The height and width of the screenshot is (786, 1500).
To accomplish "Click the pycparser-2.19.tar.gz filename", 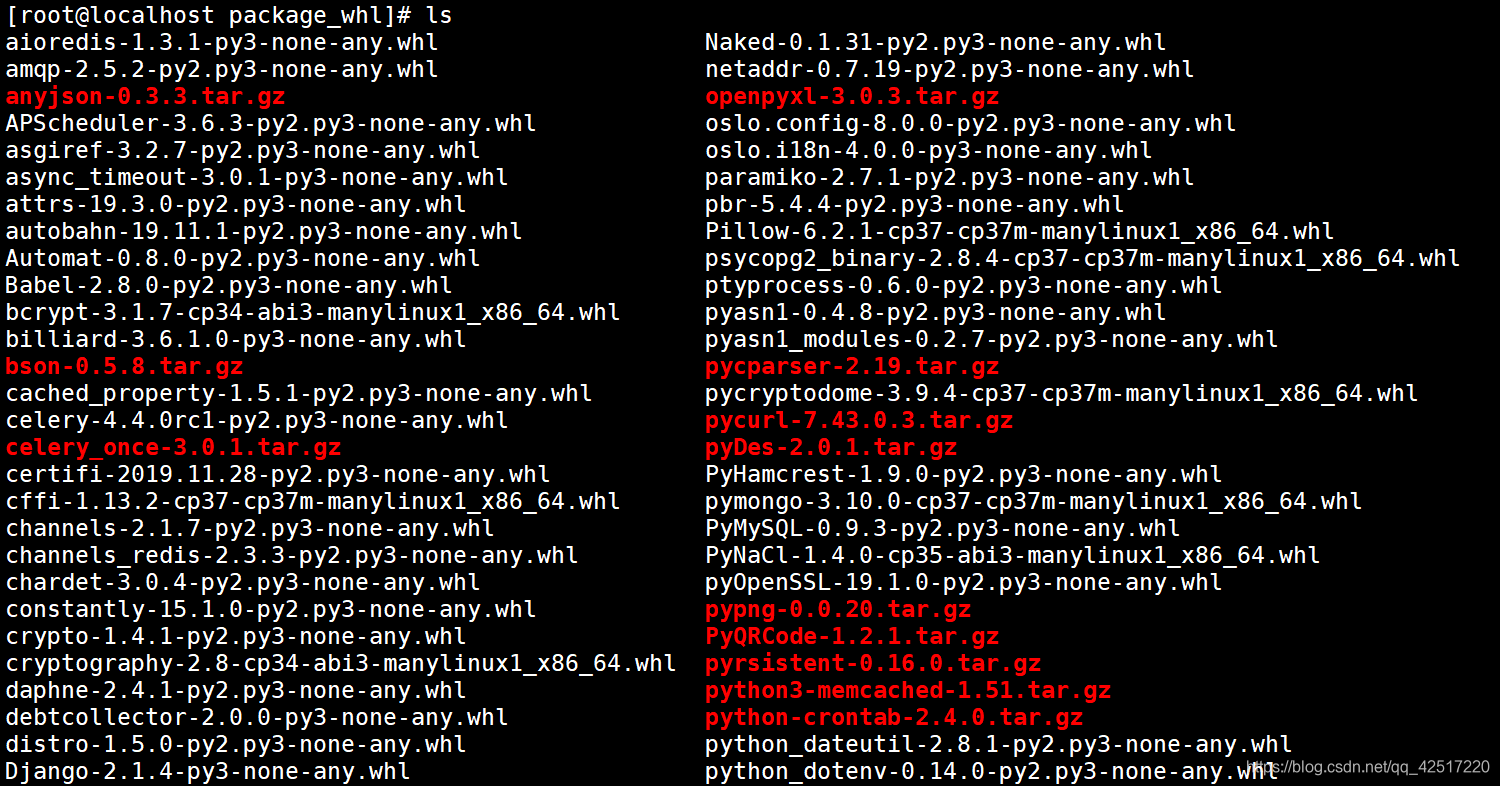I will [x=850, y=367].
